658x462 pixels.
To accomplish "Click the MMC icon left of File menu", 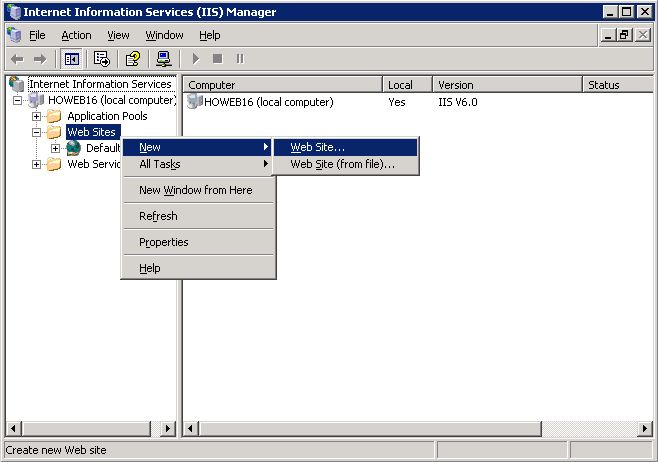I will point(14,35).
